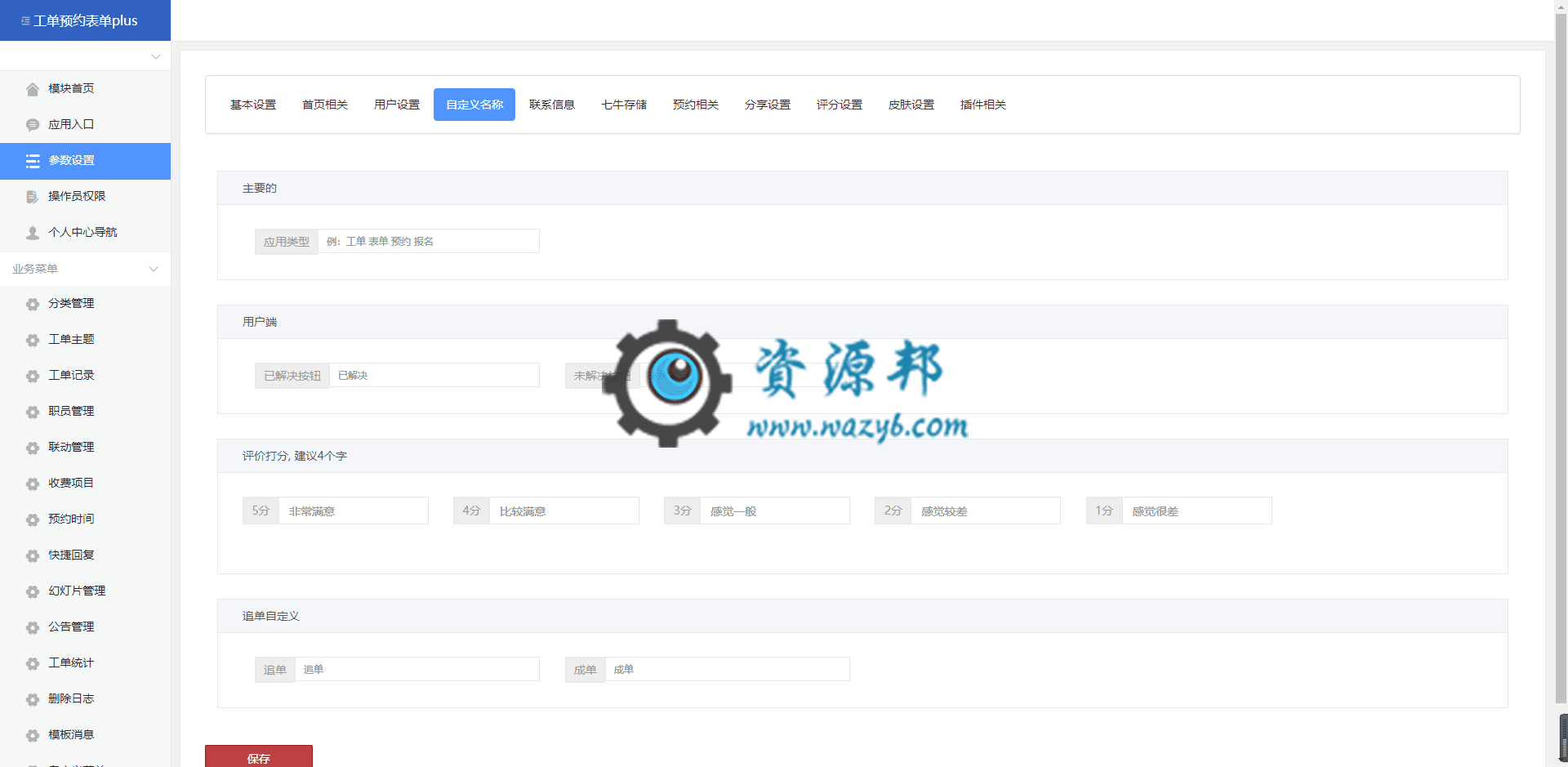Click the gear icon beside 工单主题
The width and height of the screenshot is (1568, 767).
(x=33, y=340)
